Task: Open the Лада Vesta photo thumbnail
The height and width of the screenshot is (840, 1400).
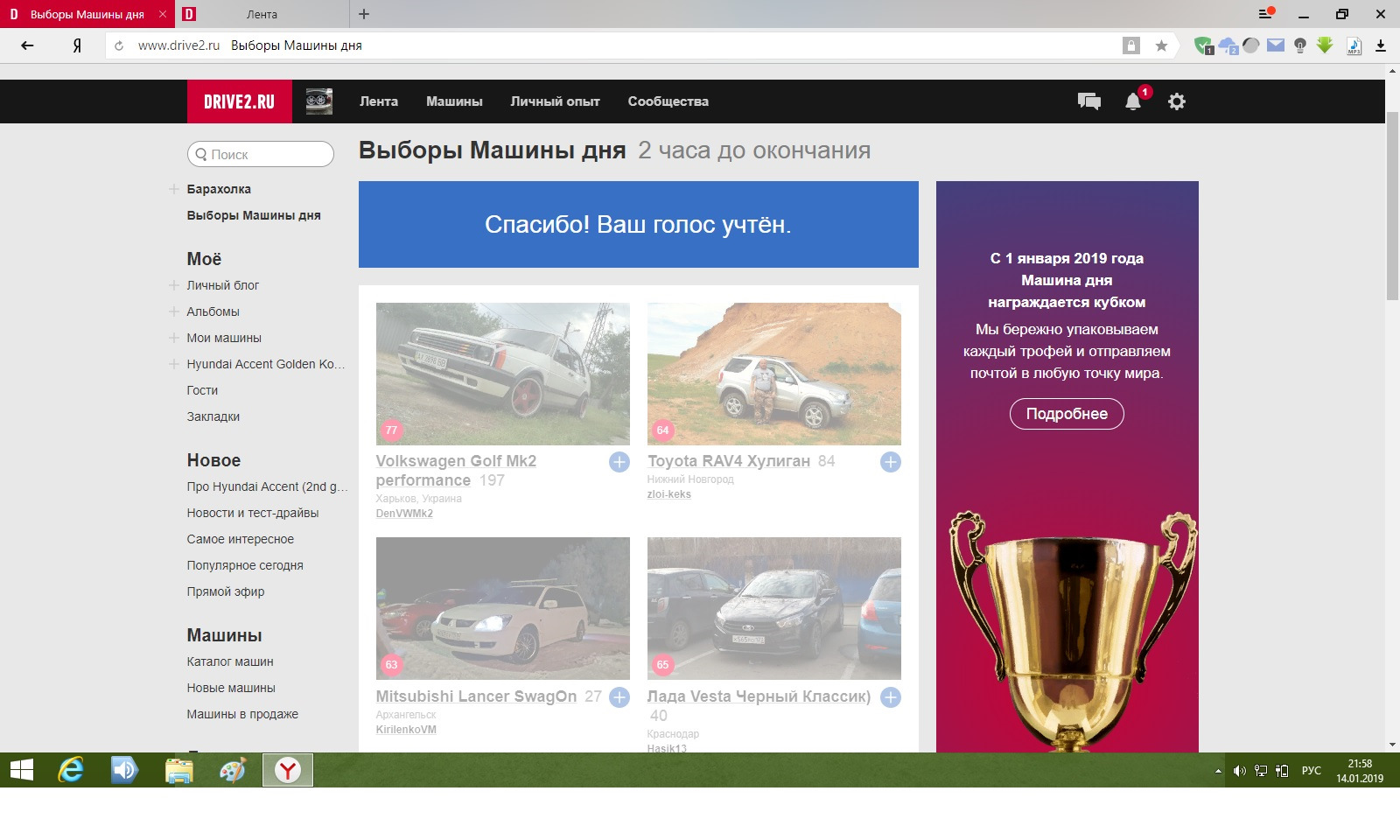Action: tap(774, 608)
